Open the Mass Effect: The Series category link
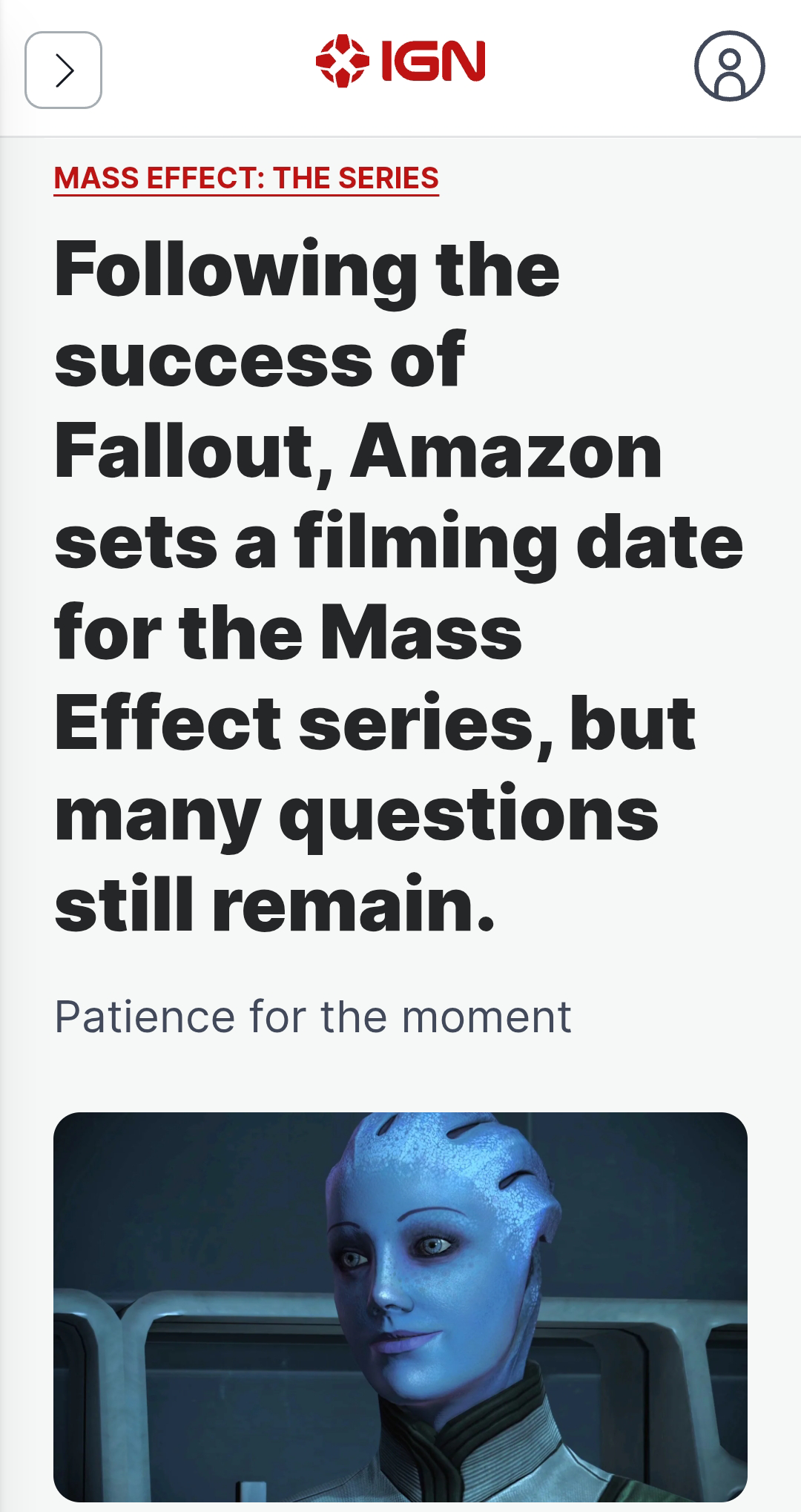 point(246,178)
